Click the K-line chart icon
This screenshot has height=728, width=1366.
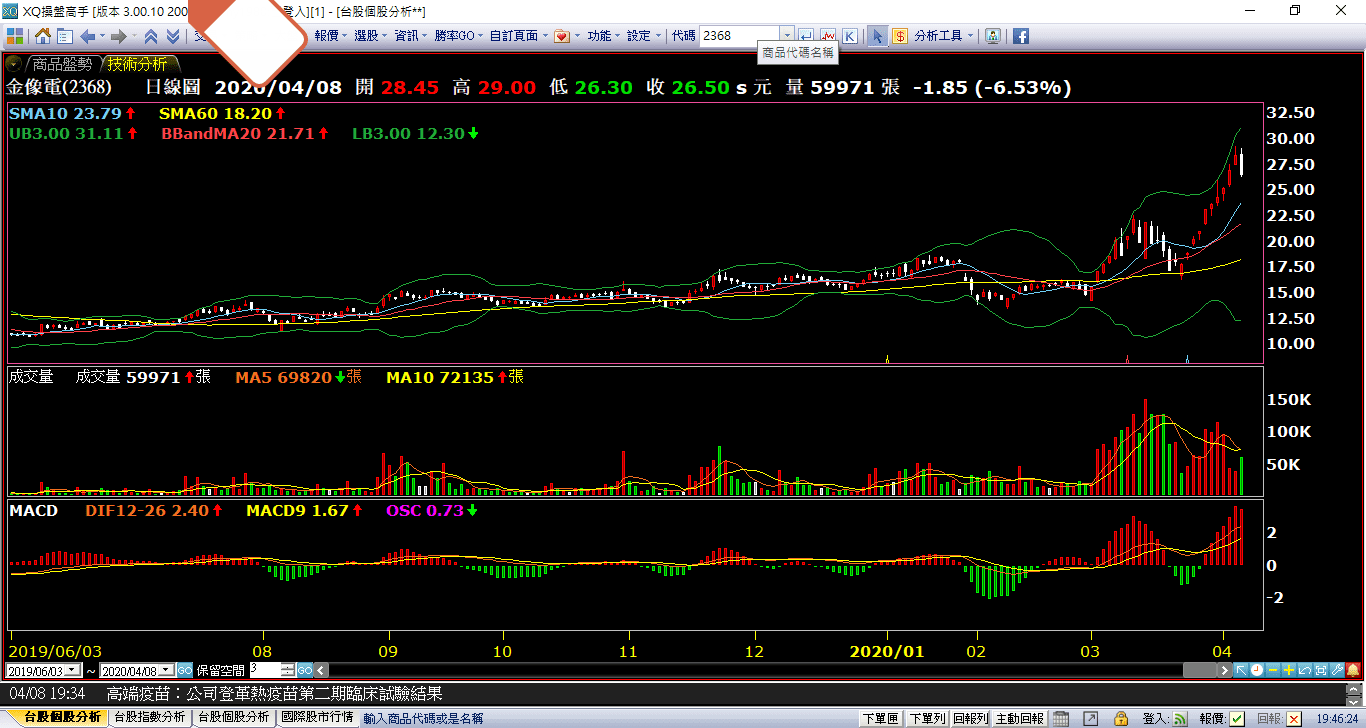click(849, 36)
